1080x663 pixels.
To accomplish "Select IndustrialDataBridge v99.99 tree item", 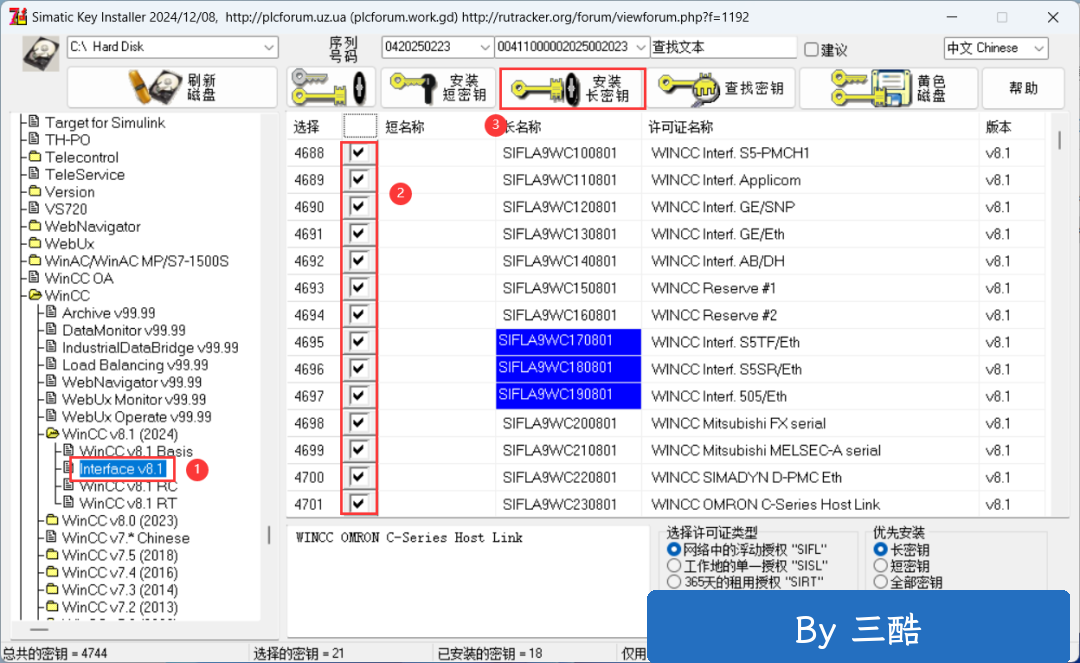I will pyautogui.click(x=150, y=348).
